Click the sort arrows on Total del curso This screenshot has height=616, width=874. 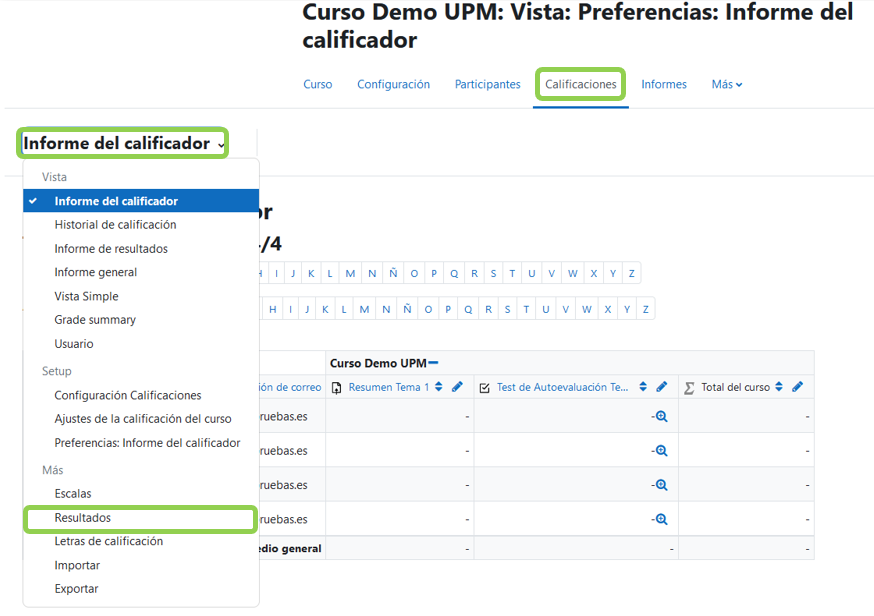779,386
